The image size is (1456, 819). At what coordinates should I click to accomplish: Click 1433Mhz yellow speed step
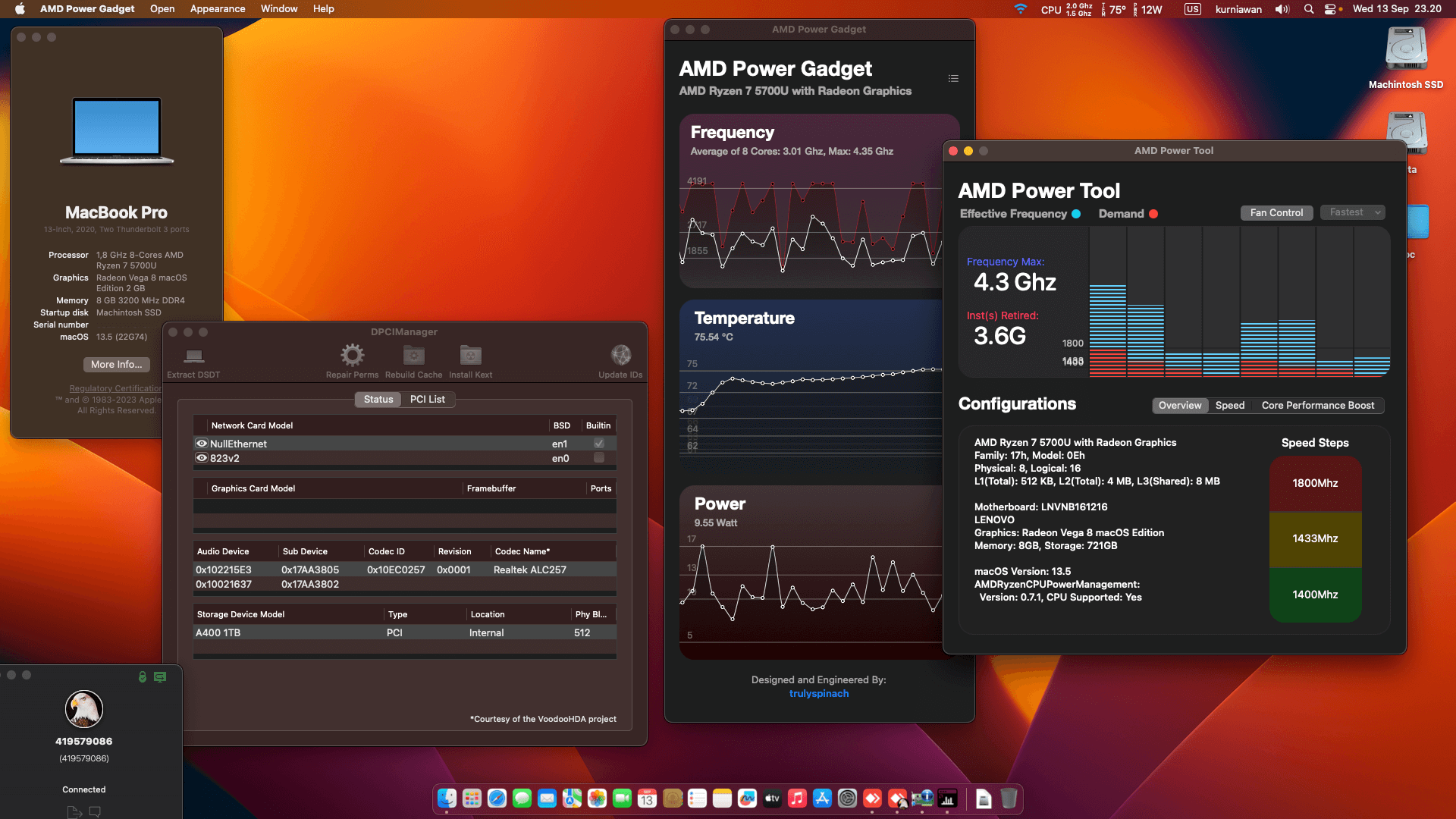tap(1315, 538)
